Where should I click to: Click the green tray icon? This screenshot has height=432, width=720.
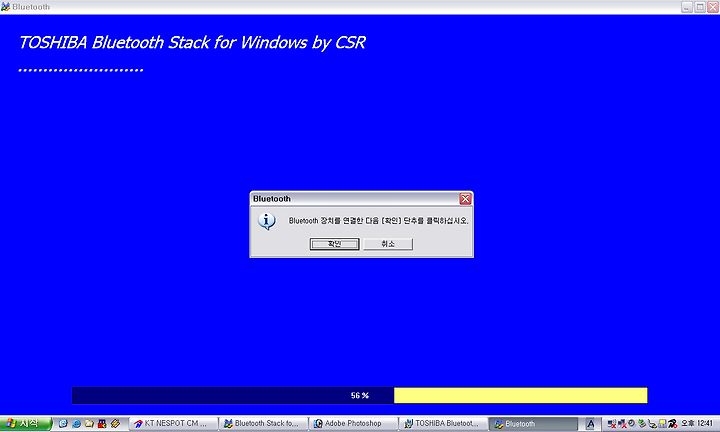(x=642, y=423)
